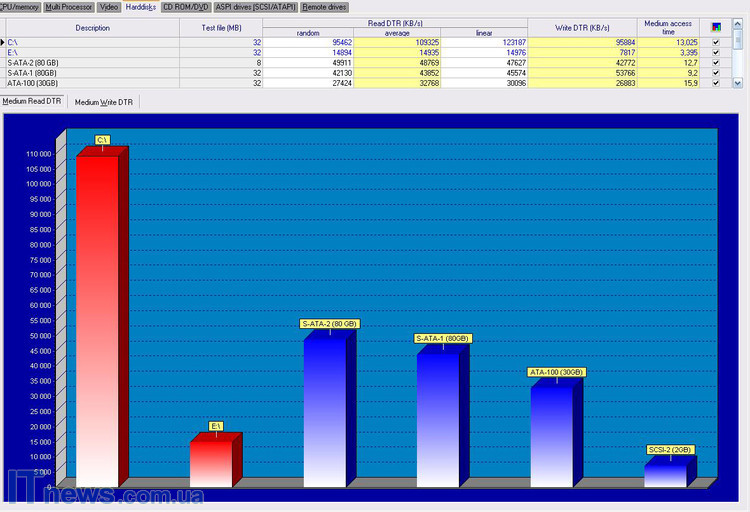Click the blue S-ATA-2 (80 GB) chart bar
Viewport: 750px width, 512px height.
pos(324,410)
